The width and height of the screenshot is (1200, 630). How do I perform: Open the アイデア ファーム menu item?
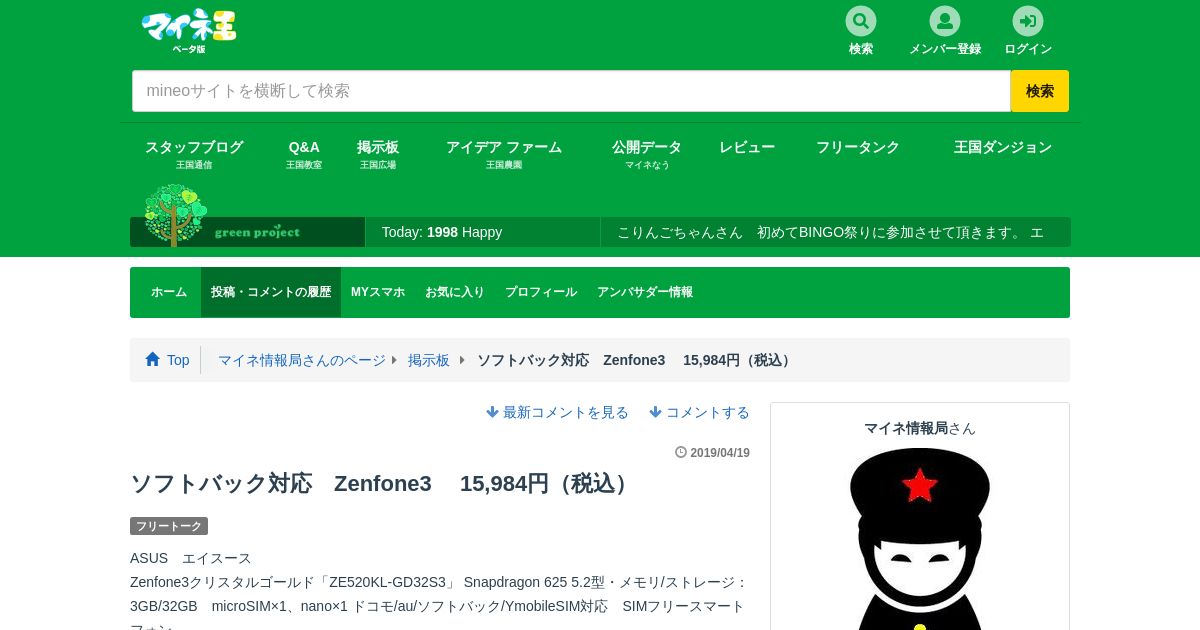point(504,154)
